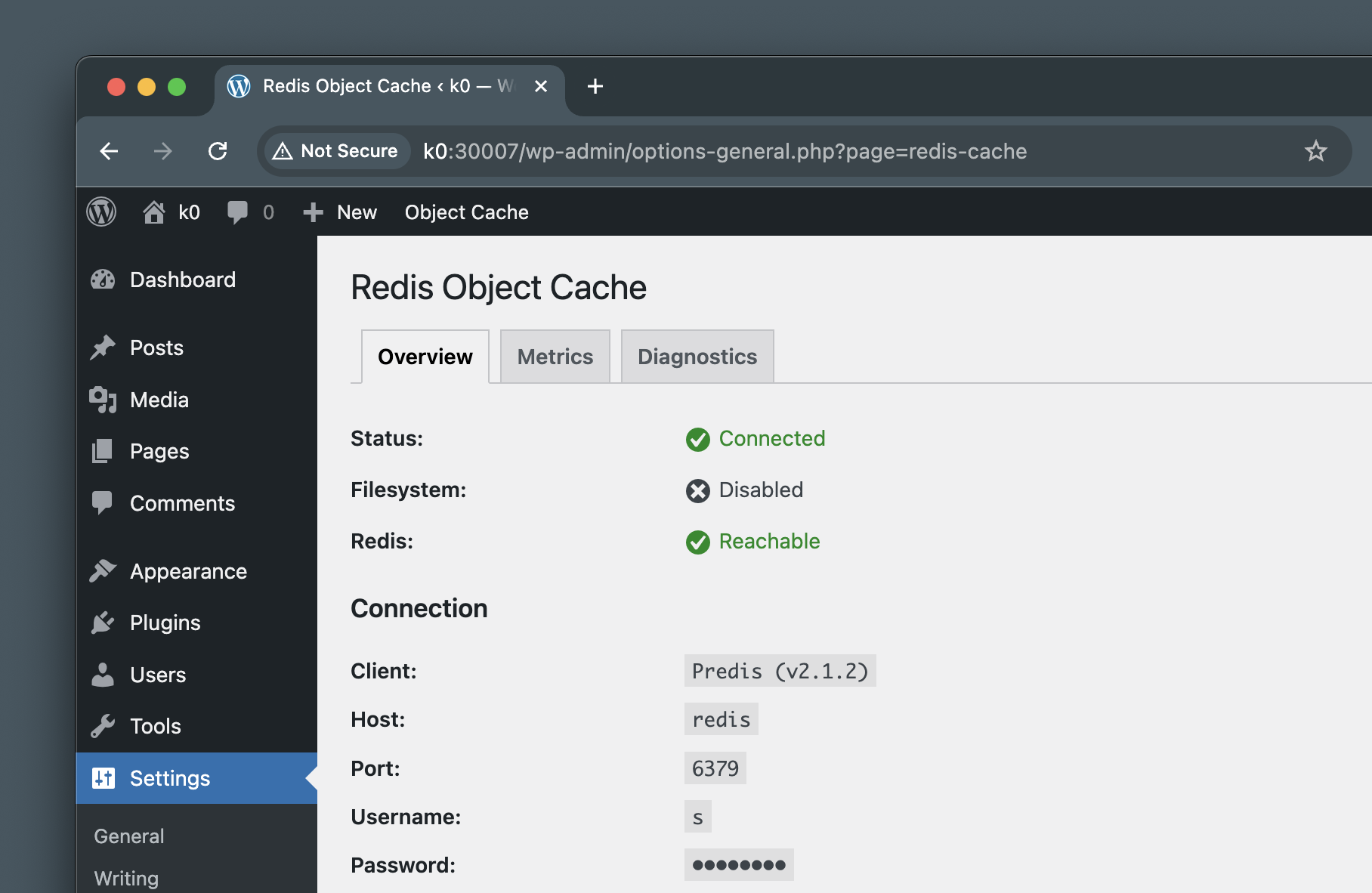Open General settings submenu
The height and width of the screenshot is (893, 1372).
(129, 836)
